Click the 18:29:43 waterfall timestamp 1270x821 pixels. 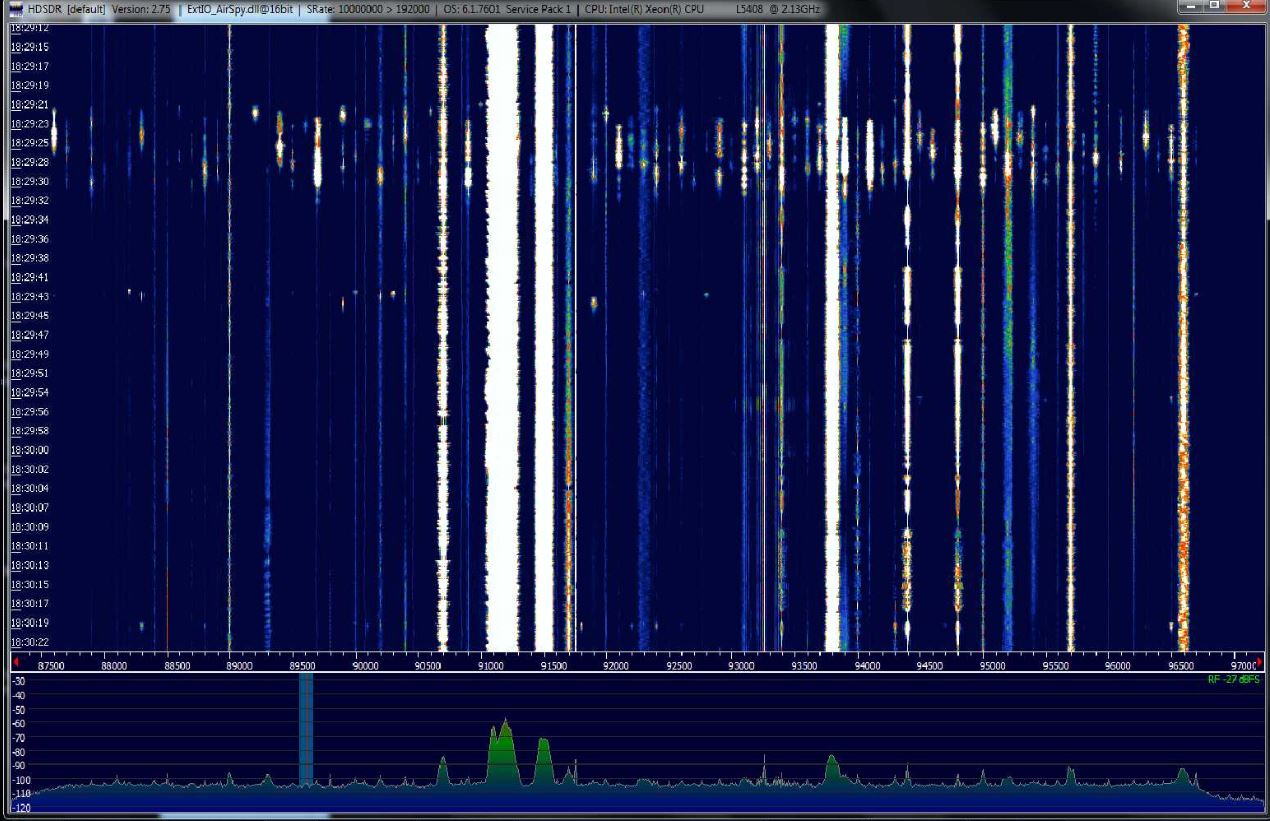point(30,297)
